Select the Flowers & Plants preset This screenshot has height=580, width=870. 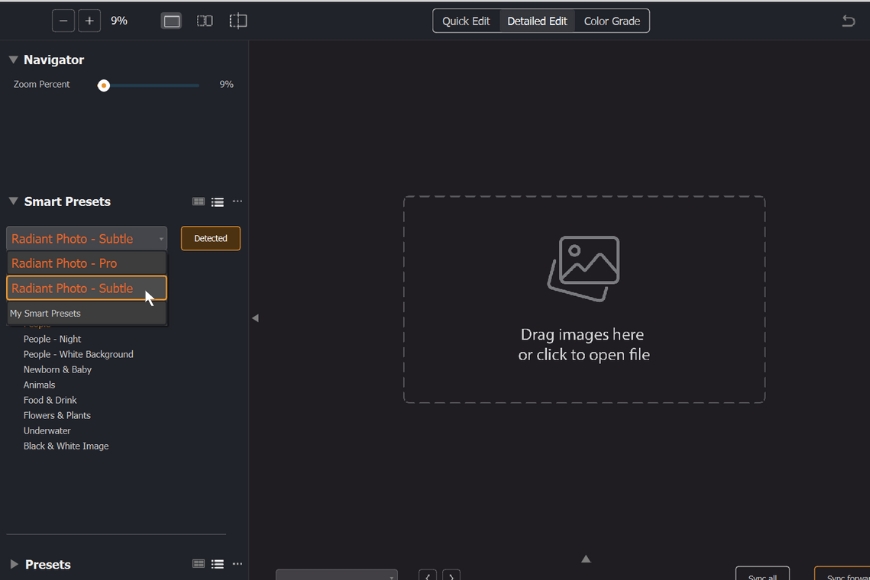click(x=57, y=415)
